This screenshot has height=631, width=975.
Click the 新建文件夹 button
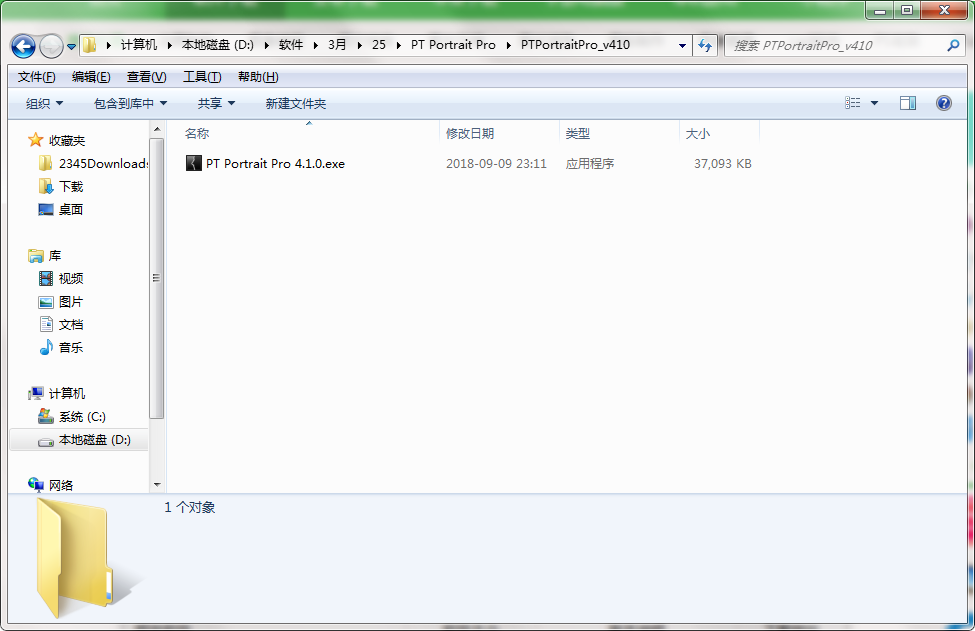(295, 104)
